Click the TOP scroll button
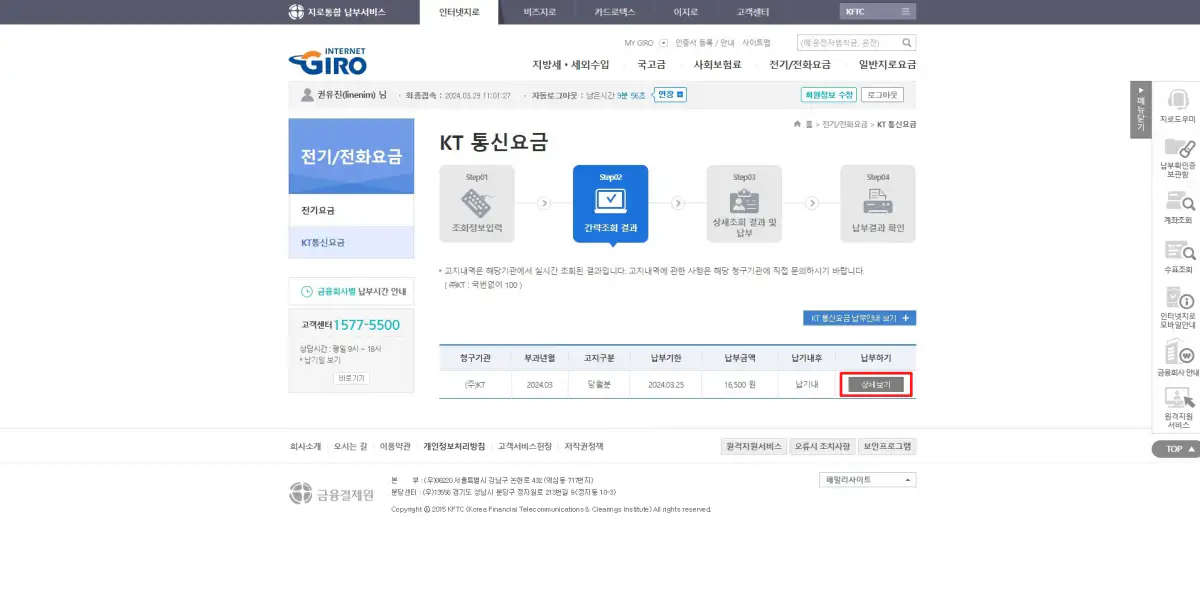The width and height of the screenshot is (1200, 597). (1175, 449)
